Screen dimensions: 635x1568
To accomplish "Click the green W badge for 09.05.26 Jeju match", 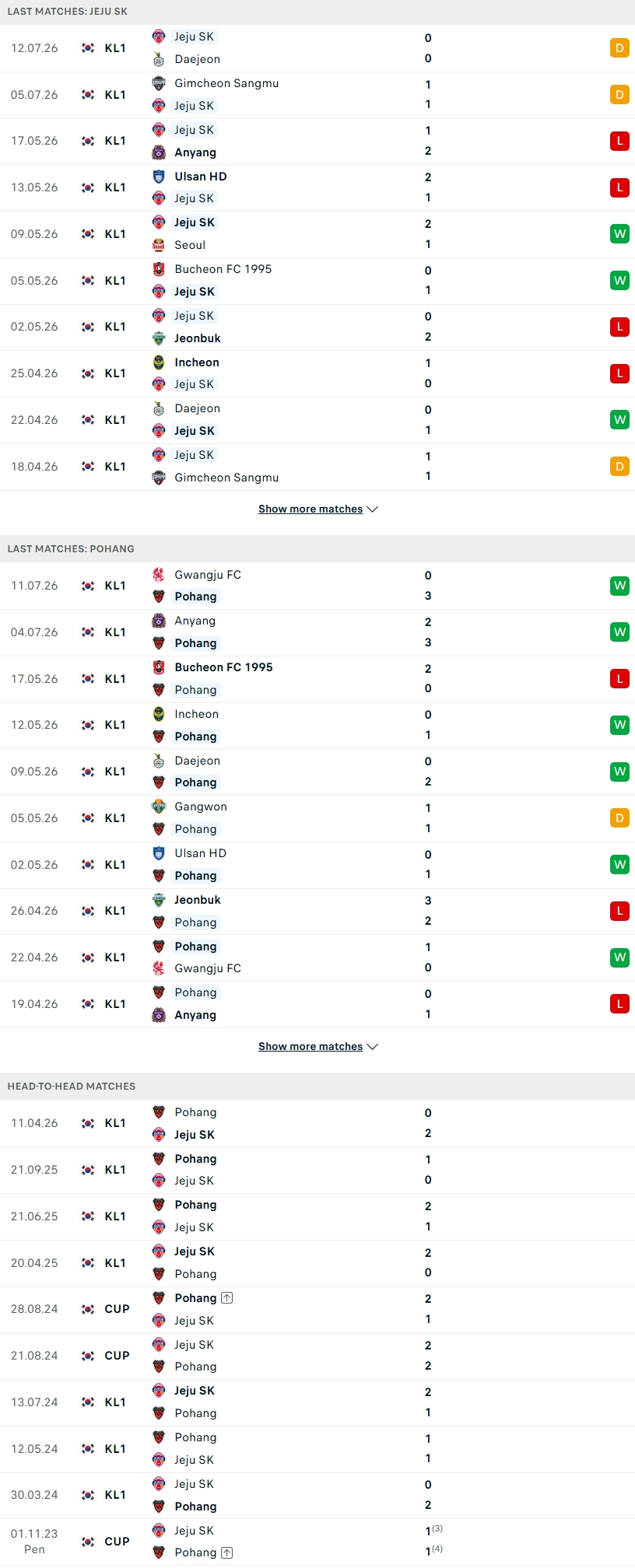I will coord(619,234).
